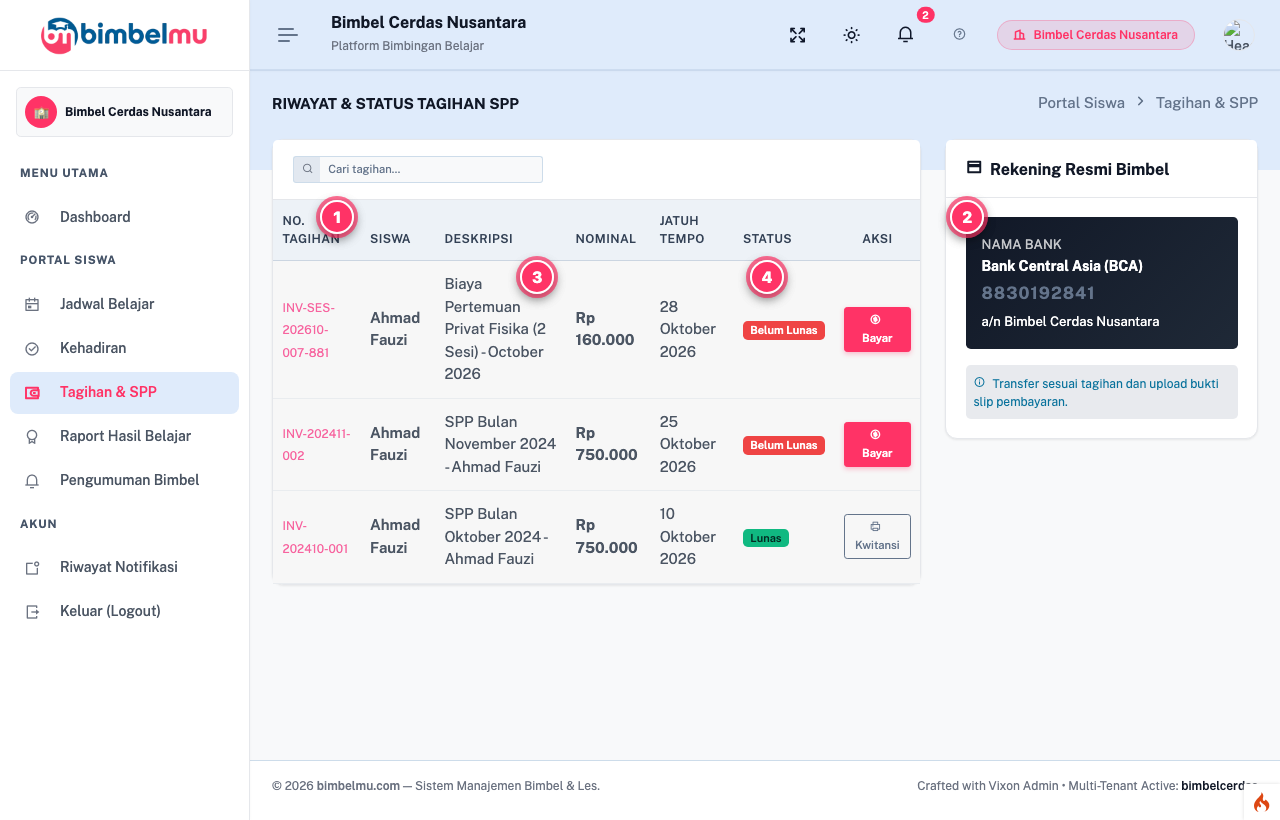This screenshot has width=1280, height=820.
Task: Click the search magnifier icon
Action: tap(307, 169)
